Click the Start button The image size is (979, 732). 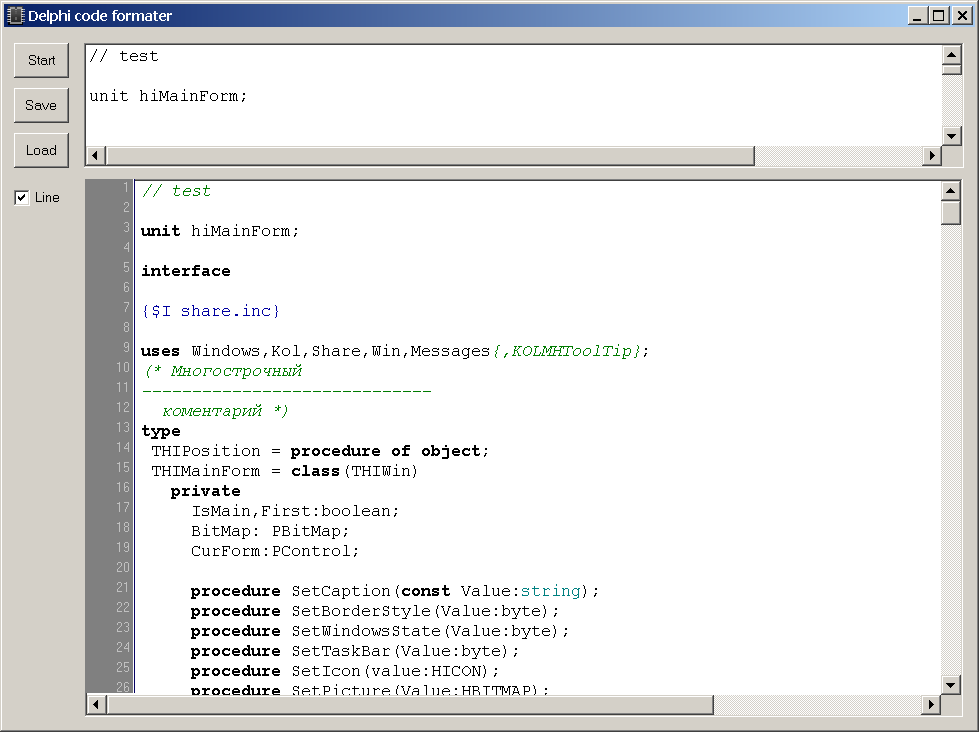click(41, 61)
